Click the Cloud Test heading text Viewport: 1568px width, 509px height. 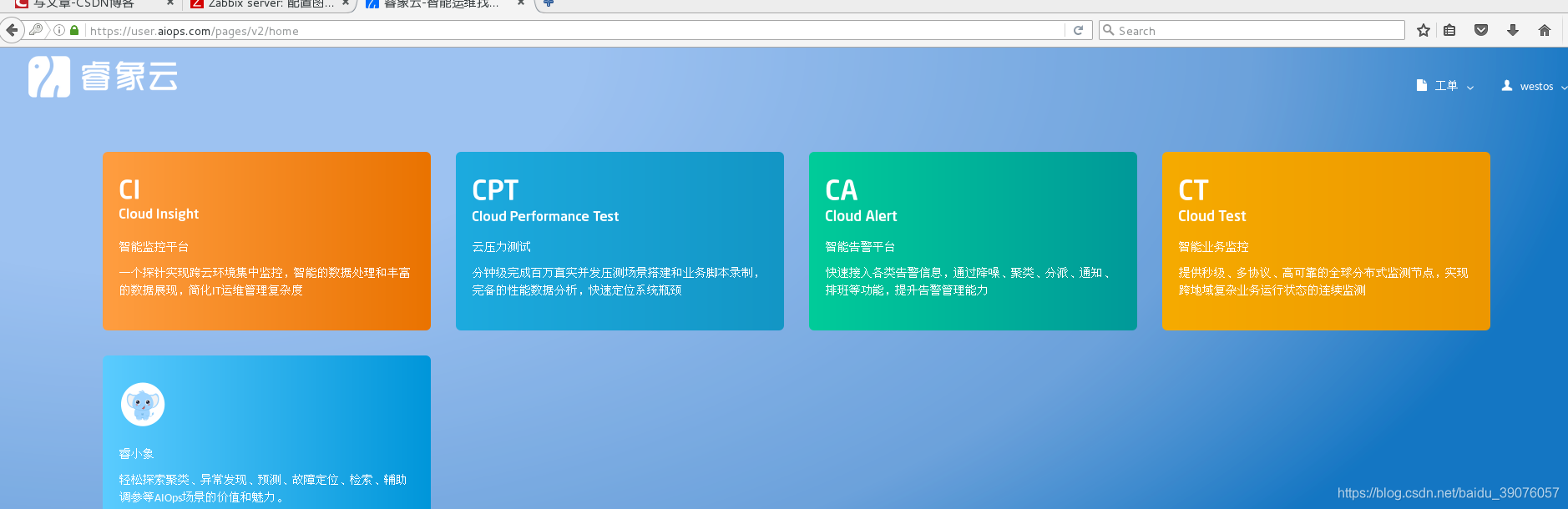tap(1211, 216)
